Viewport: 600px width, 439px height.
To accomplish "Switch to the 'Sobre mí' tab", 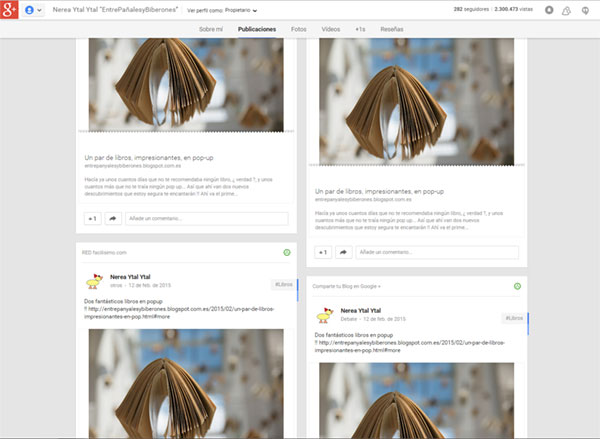I will tap(210, 29).
